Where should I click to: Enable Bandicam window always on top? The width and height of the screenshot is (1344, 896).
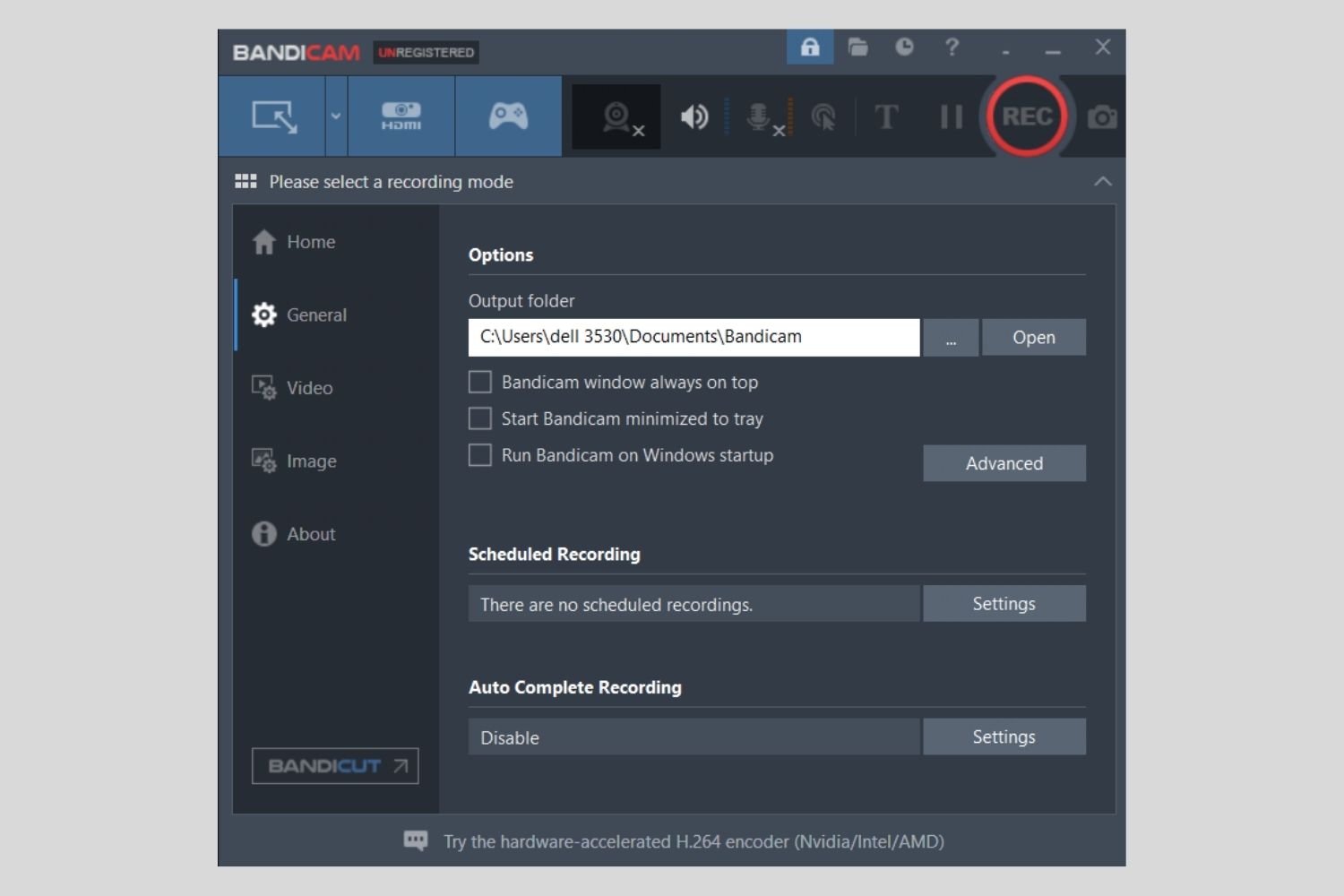click(480, 383)
